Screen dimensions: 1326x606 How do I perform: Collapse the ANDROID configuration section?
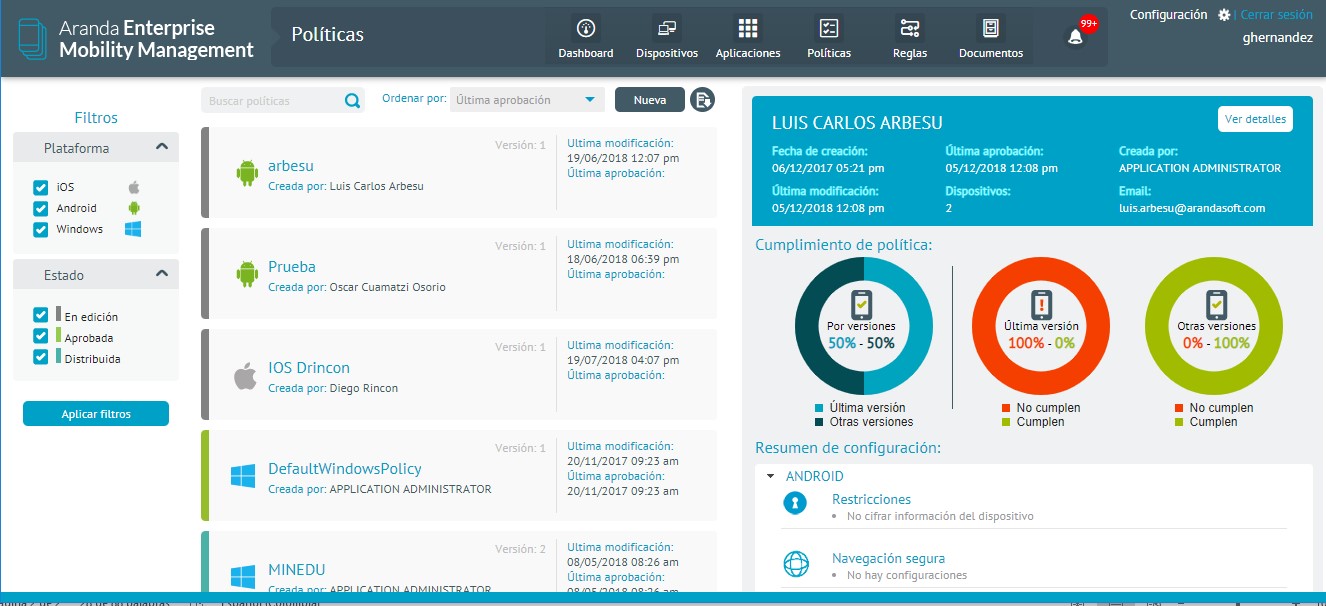coord(769,477)
